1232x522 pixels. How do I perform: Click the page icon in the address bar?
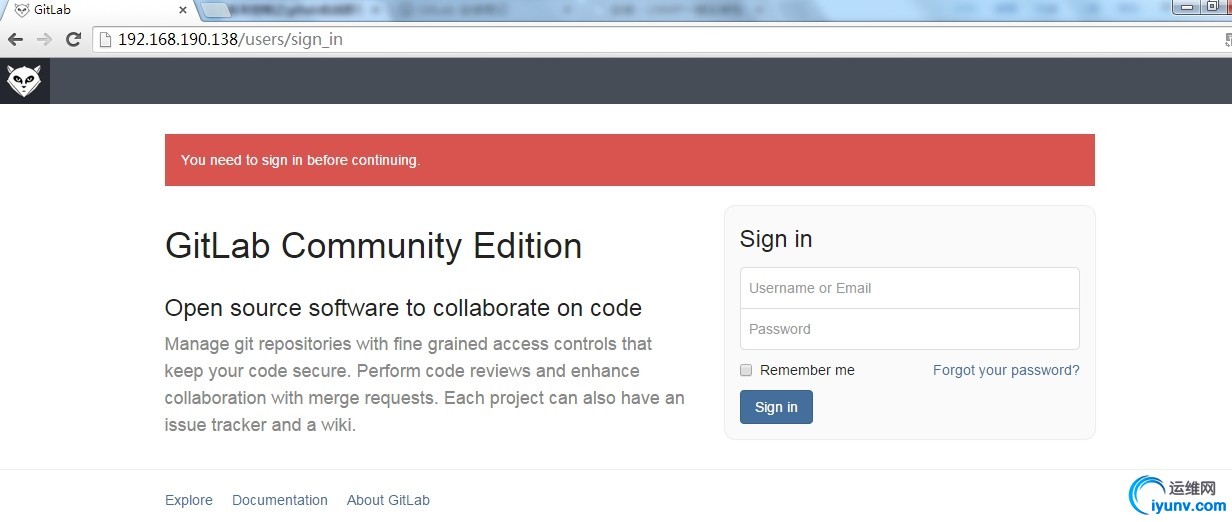[104, 40]
